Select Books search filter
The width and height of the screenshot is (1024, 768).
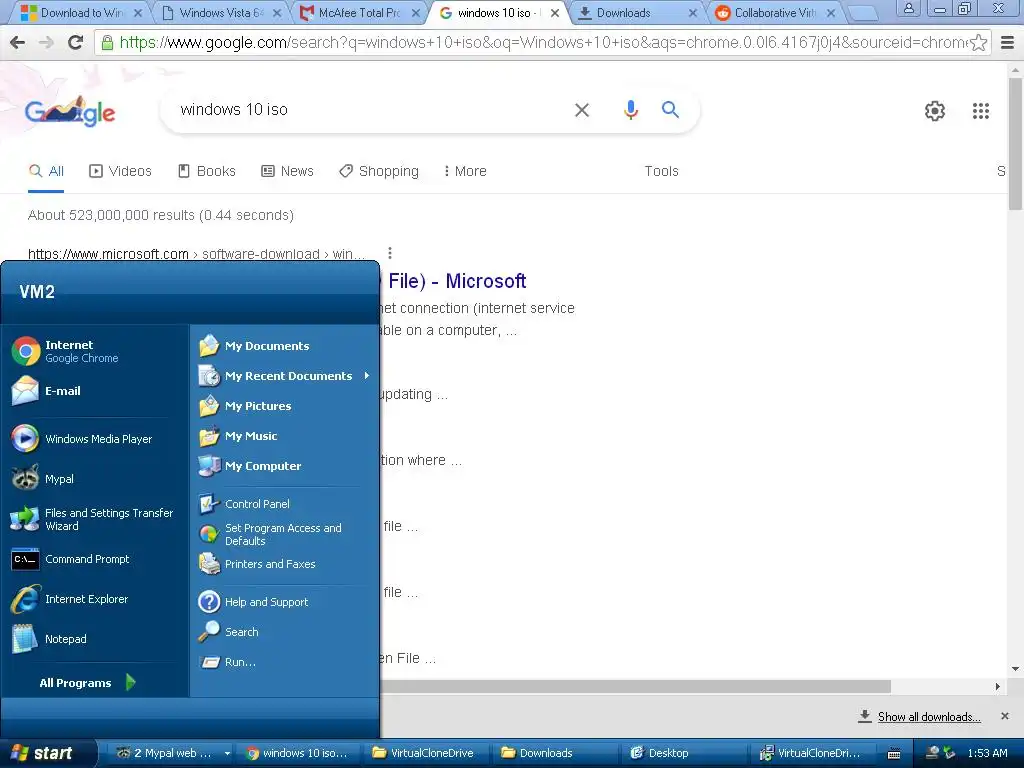(x=206, y=171)
